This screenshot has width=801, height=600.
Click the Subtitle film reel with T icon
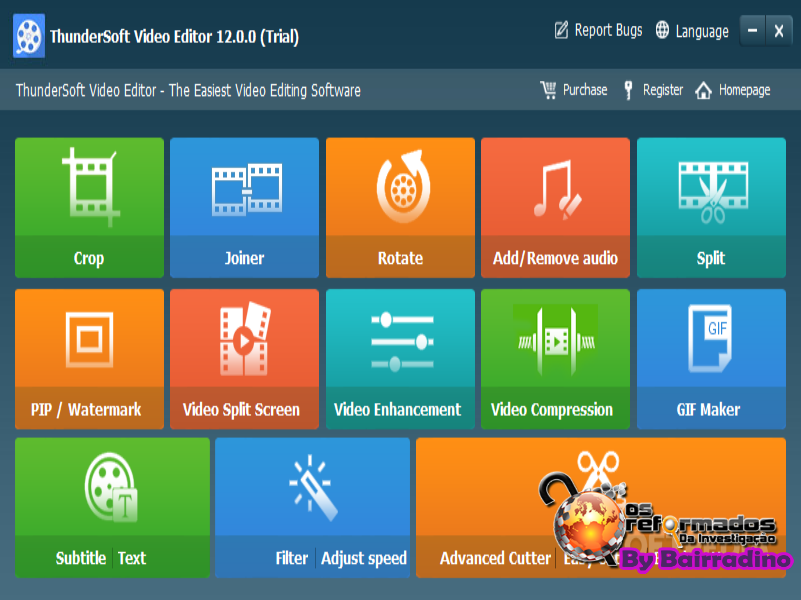pos(111,487)
